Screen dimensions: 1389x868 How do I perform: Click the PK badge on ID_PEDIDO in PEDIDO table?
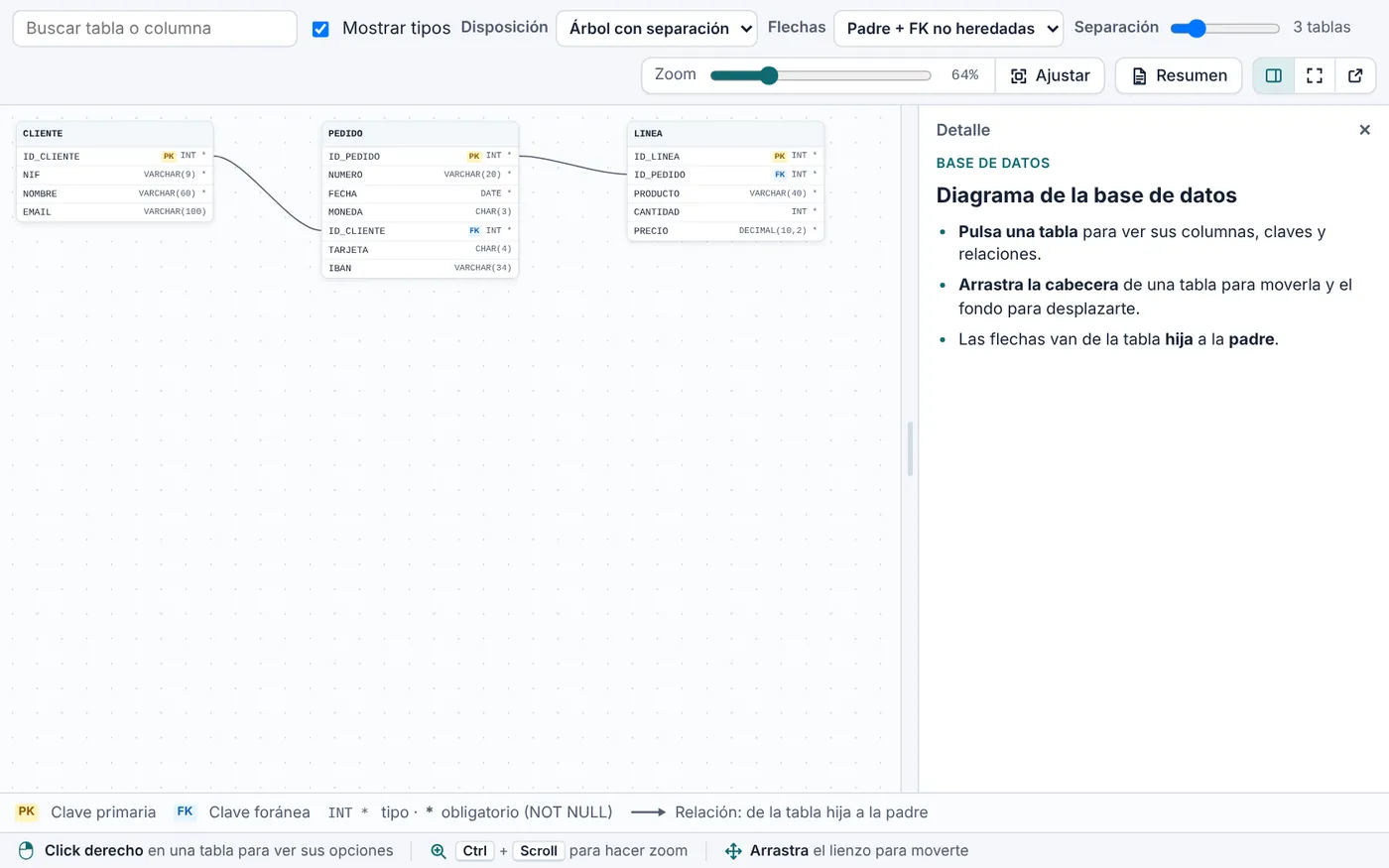coord(474,156)
